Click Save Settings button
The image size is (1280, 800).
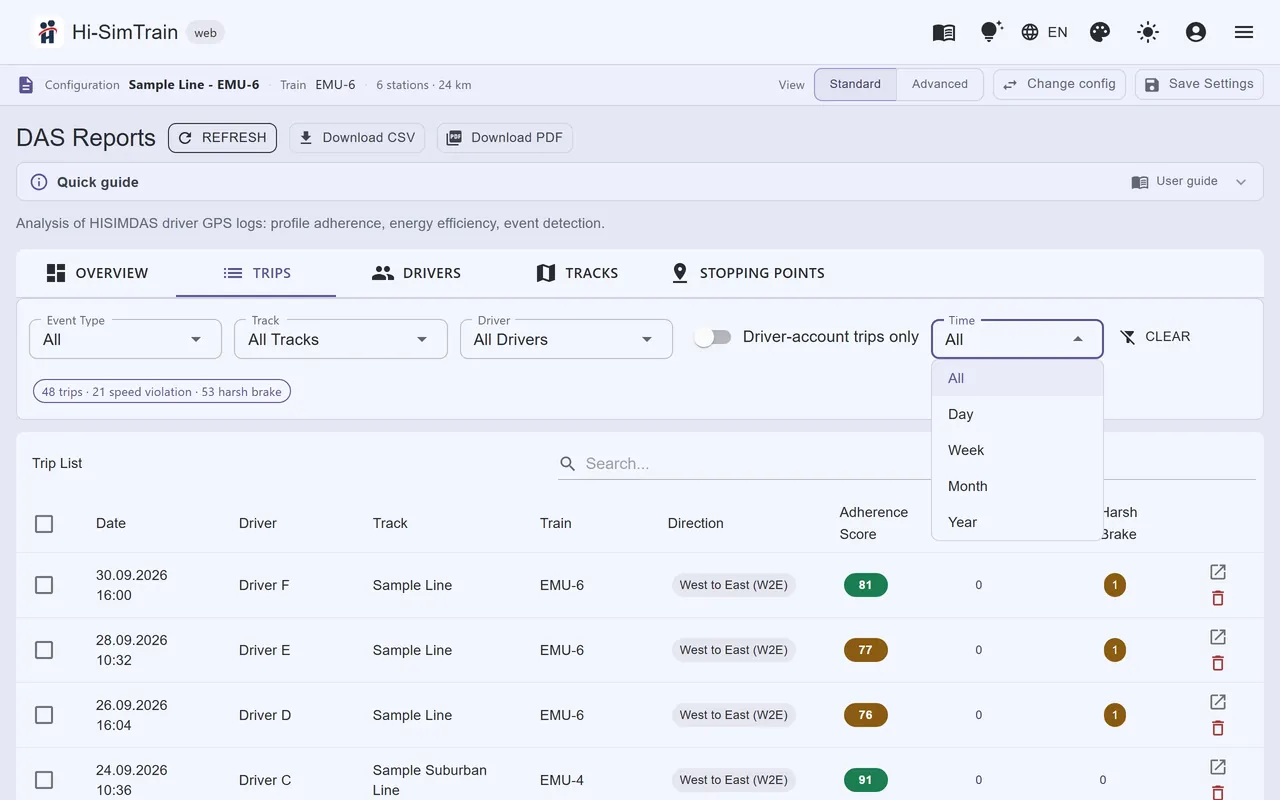[x=1199, y=84]
